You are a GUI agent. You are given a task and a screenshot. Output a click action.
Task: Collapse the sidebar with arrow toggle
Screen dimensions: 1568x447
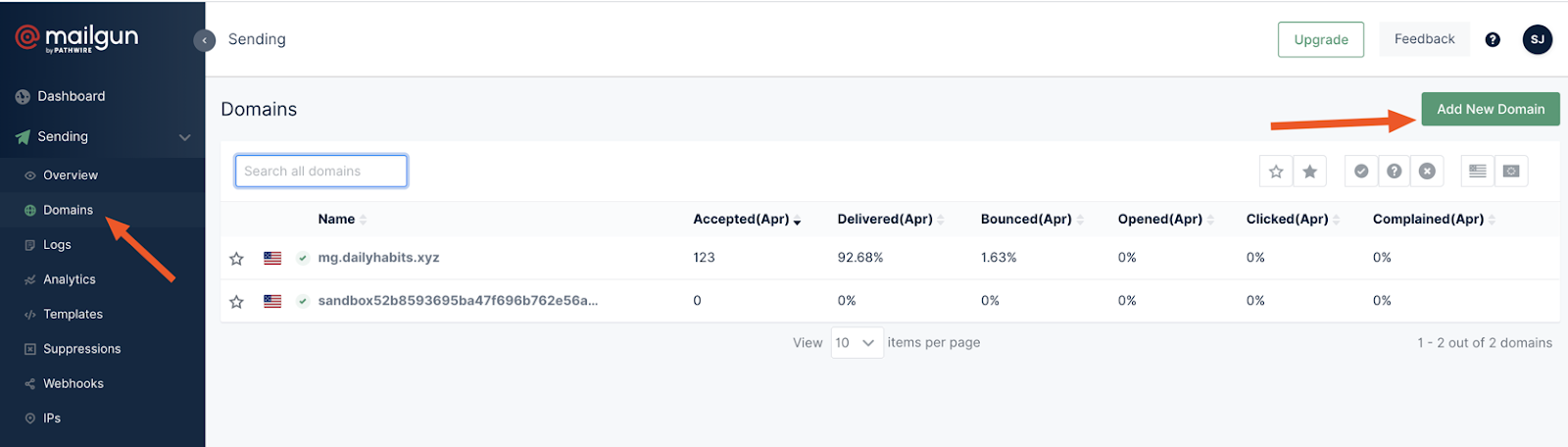[x=204, y=40]
